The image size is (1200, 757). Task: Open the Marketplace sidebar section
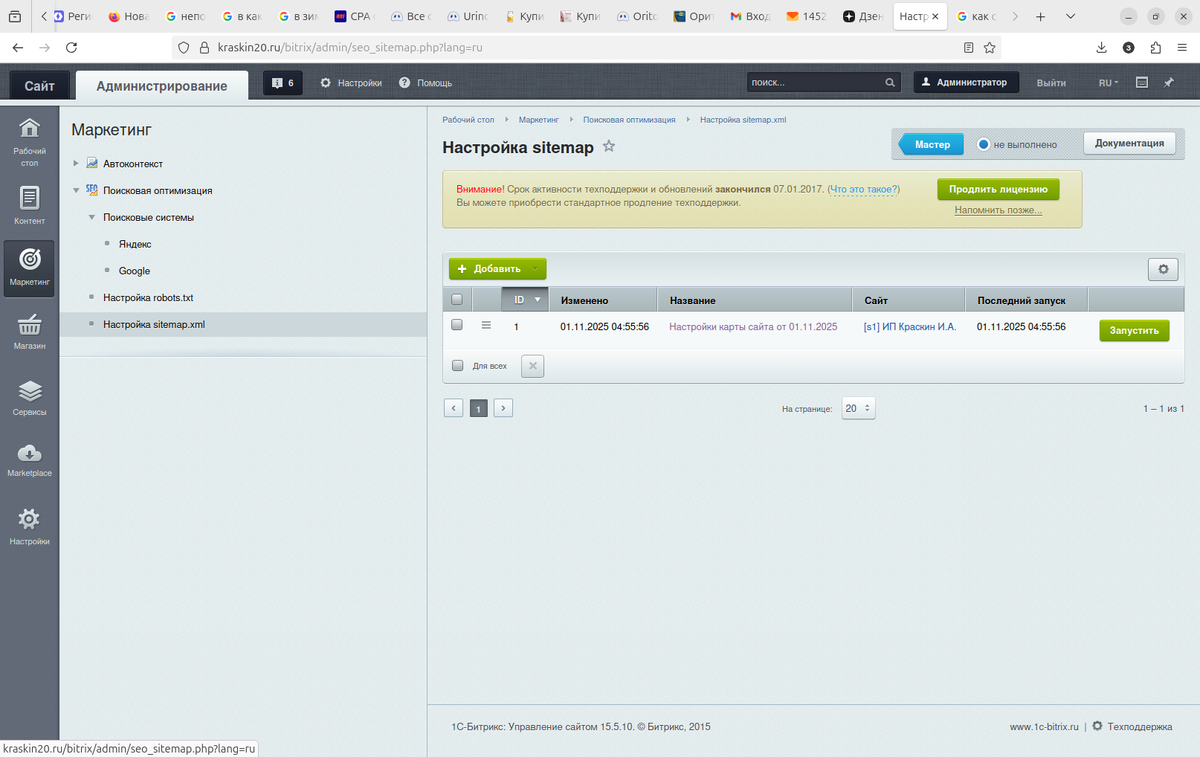pyautogui.click(x=29, y=460)
